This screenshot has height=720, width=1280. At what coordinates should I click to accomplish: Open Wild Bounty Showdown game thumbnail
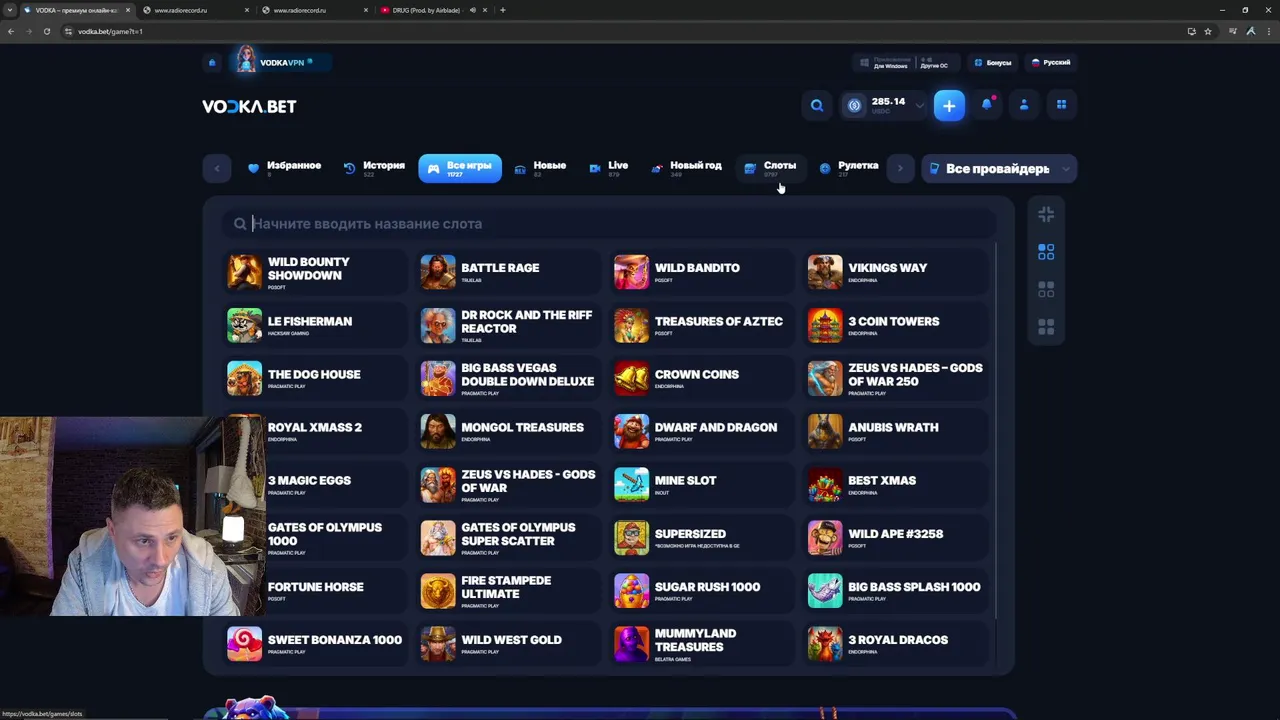click(244, 271)
